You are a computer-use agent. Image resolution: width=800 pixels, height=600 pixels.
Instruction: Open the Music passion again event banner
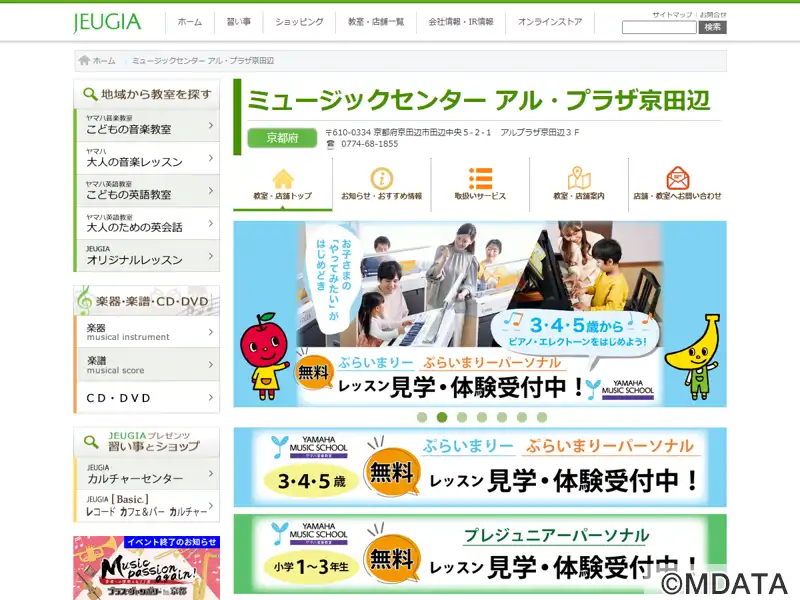click(146, 568)
